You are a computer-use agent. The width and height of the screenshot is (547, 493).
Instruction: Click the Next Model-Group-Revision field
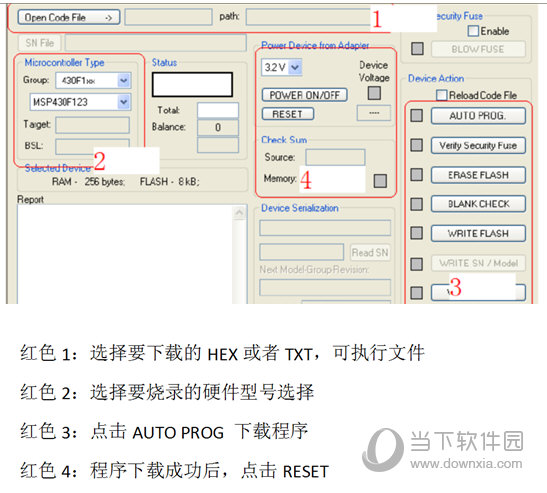point(325,287)
